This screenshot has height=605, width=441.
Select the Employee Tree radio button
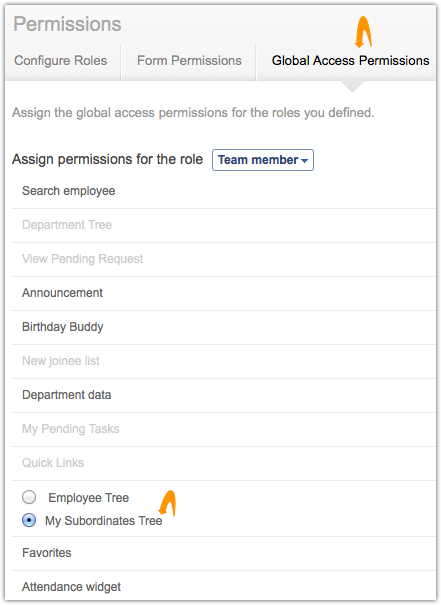(x=29, y=497)
